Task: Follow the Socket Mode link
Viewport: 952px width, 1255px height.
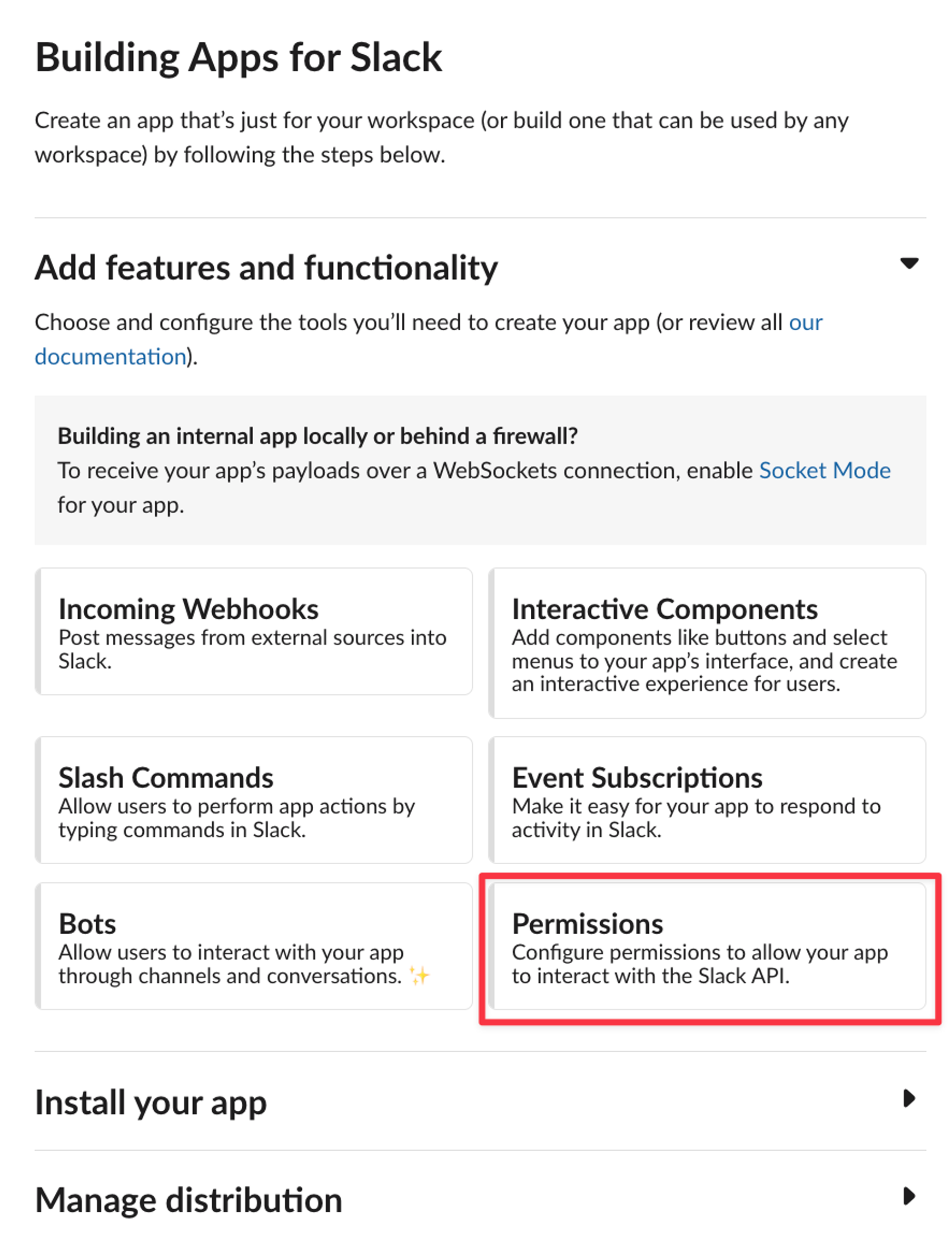Action: point(825,470)
